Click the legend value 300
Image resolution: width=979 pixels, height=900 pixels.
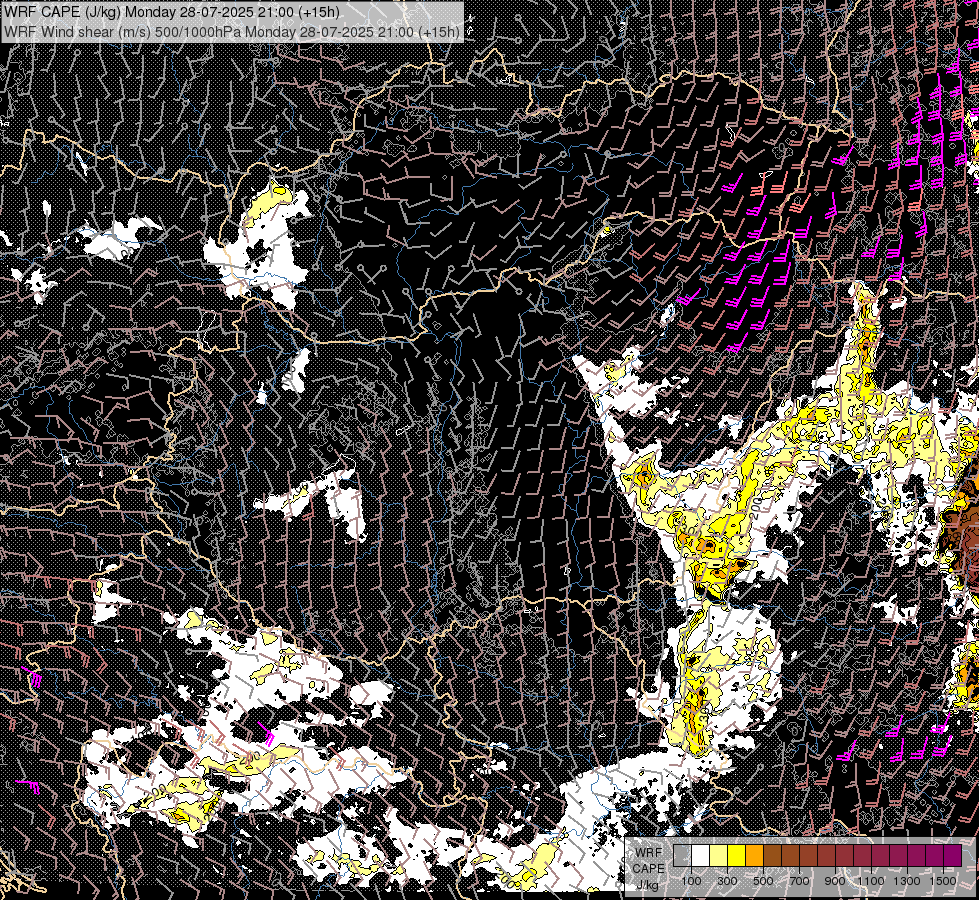[x=727, y=881]
